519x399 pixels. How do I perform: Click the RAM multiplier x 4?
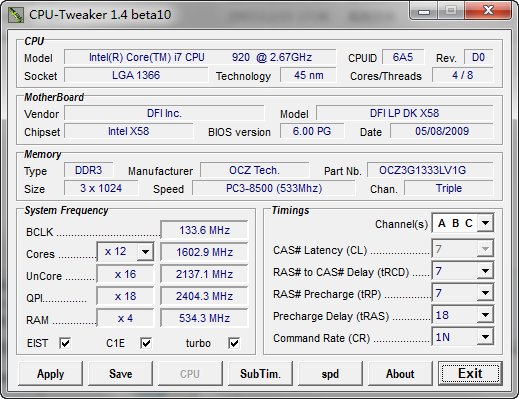(125, 318)
